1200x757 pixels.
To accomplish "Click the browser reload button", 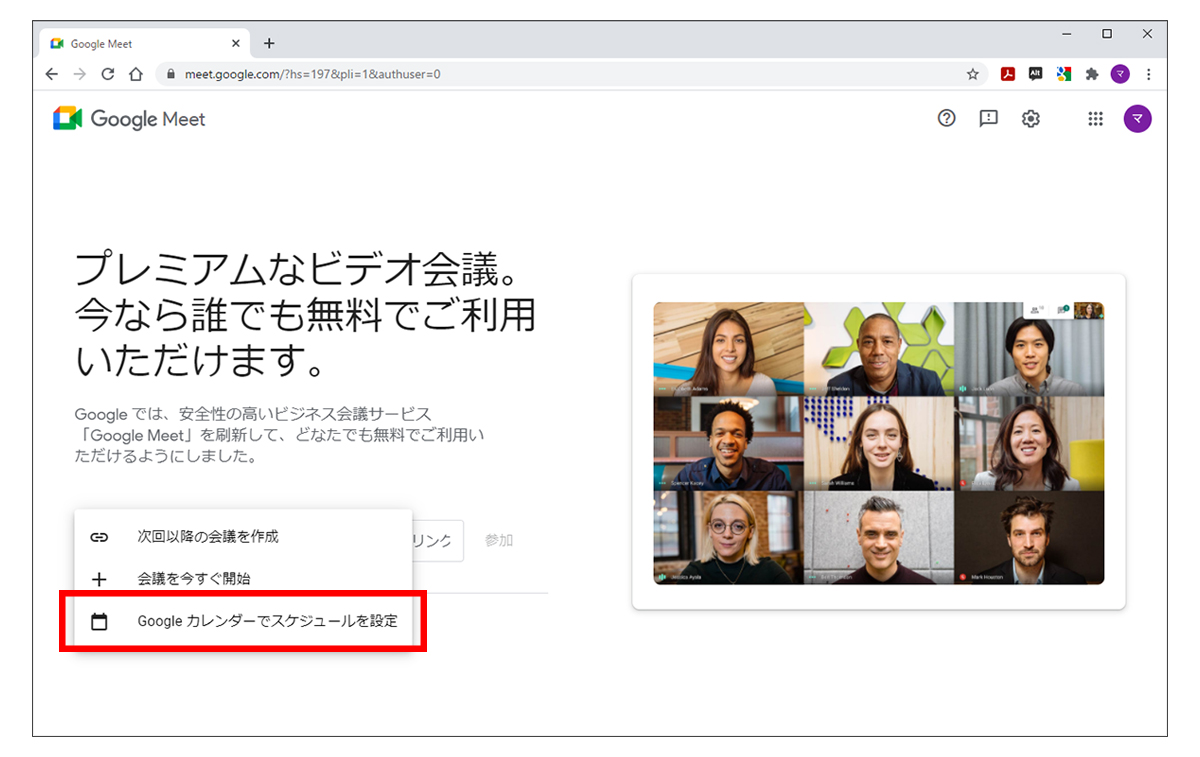I will 108,74.
